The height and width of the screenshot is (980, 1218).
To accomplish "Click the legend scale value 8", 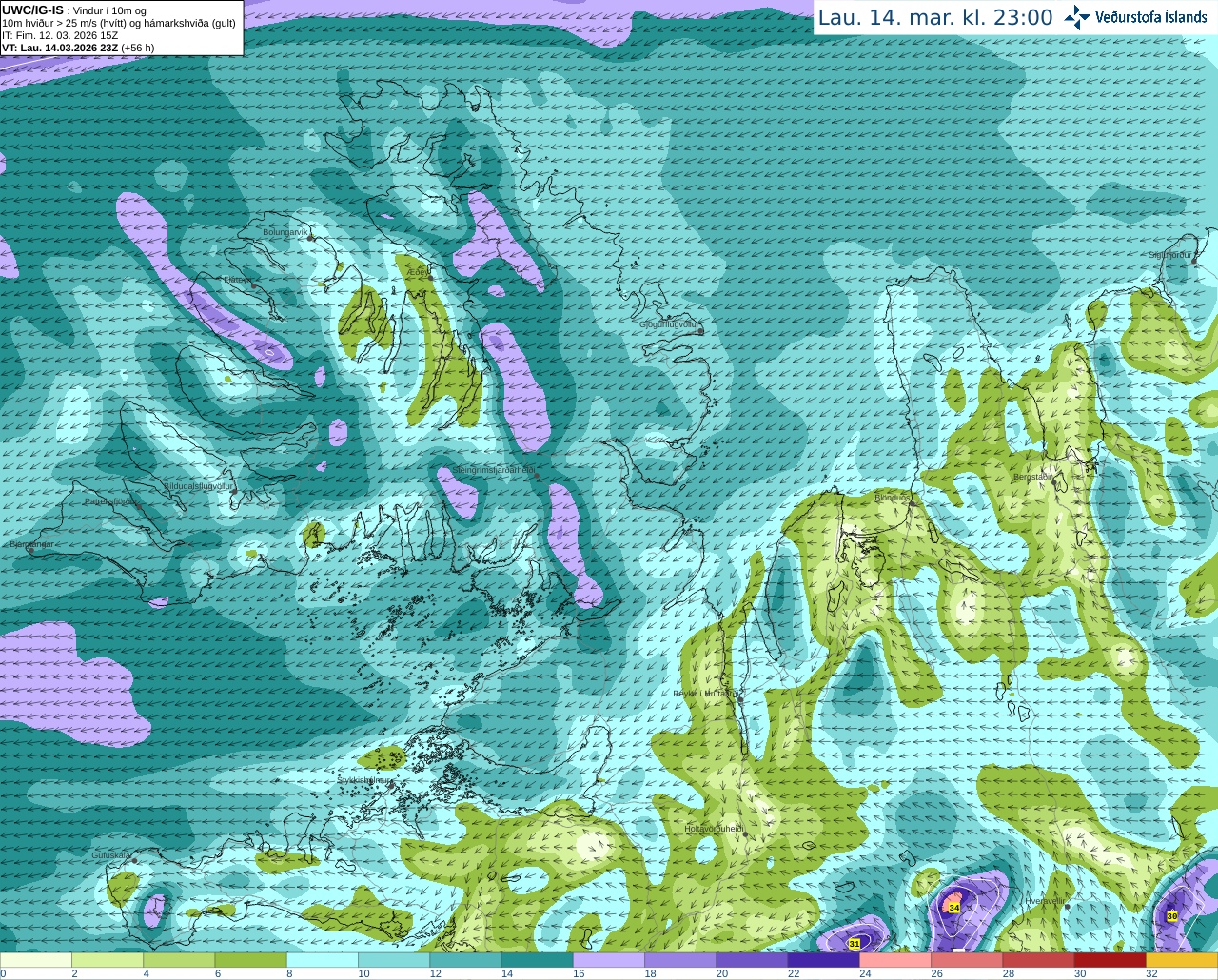I will pyautogui.click(x=289, y=973).
